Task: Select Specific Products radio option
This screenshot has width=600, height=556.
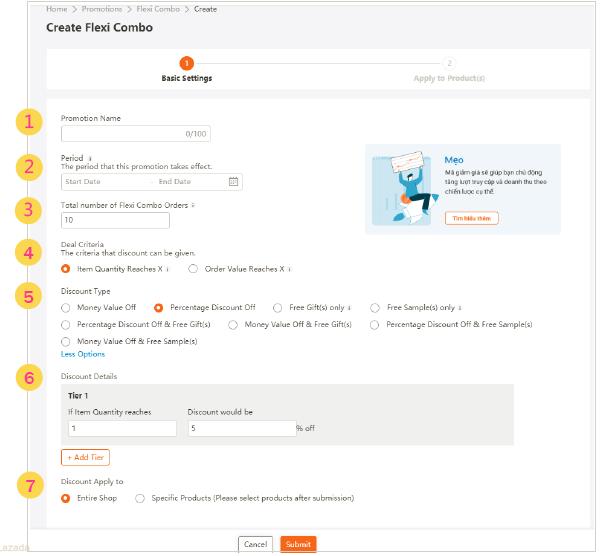Action: point(140,498)
